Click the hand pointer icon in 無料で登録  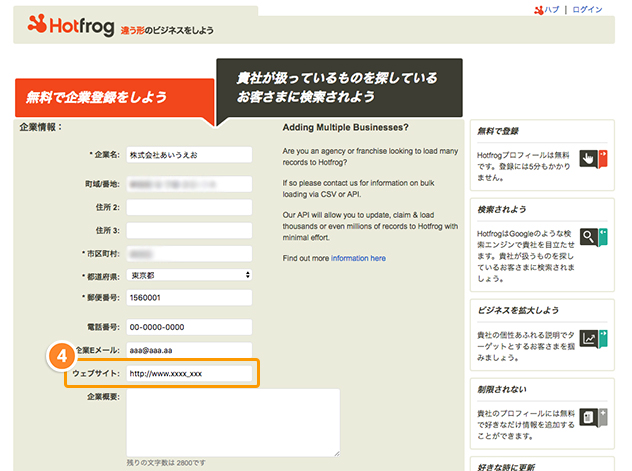(593, 159)
